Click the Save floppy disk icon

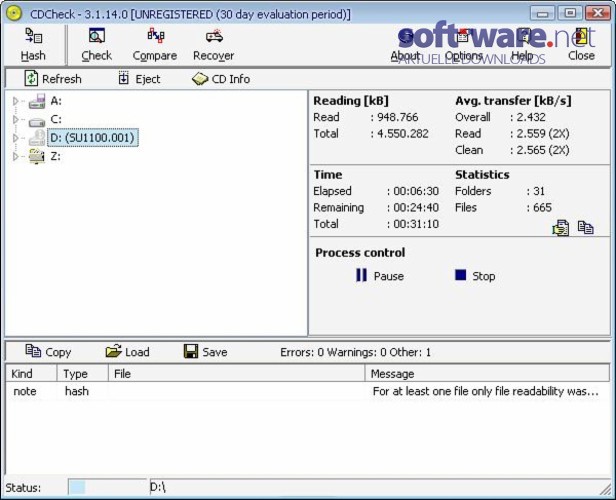pyautogui.click(x=191, y=351)
